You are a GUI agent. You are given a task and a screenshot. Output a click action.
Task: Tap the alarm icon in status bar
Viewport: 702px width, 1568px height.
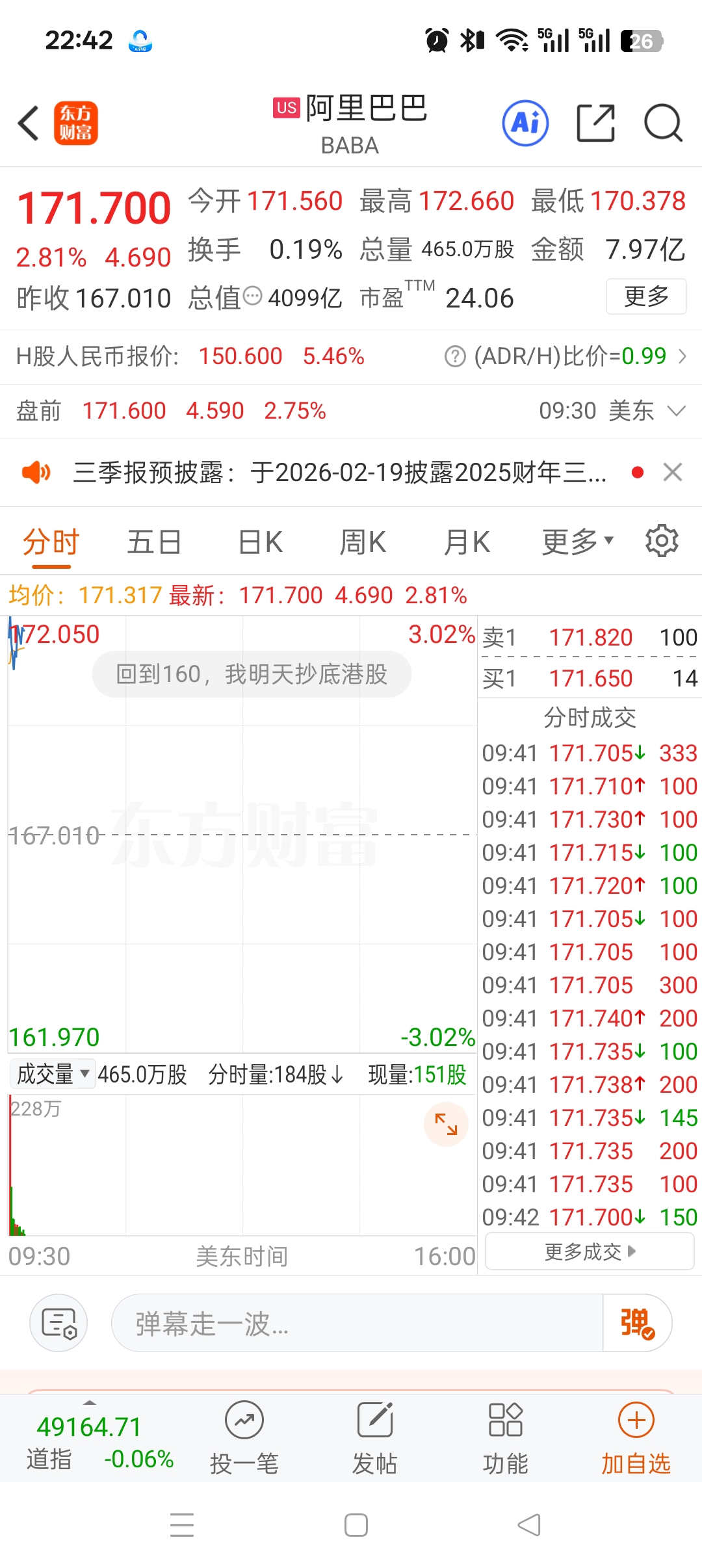point(437,40)
